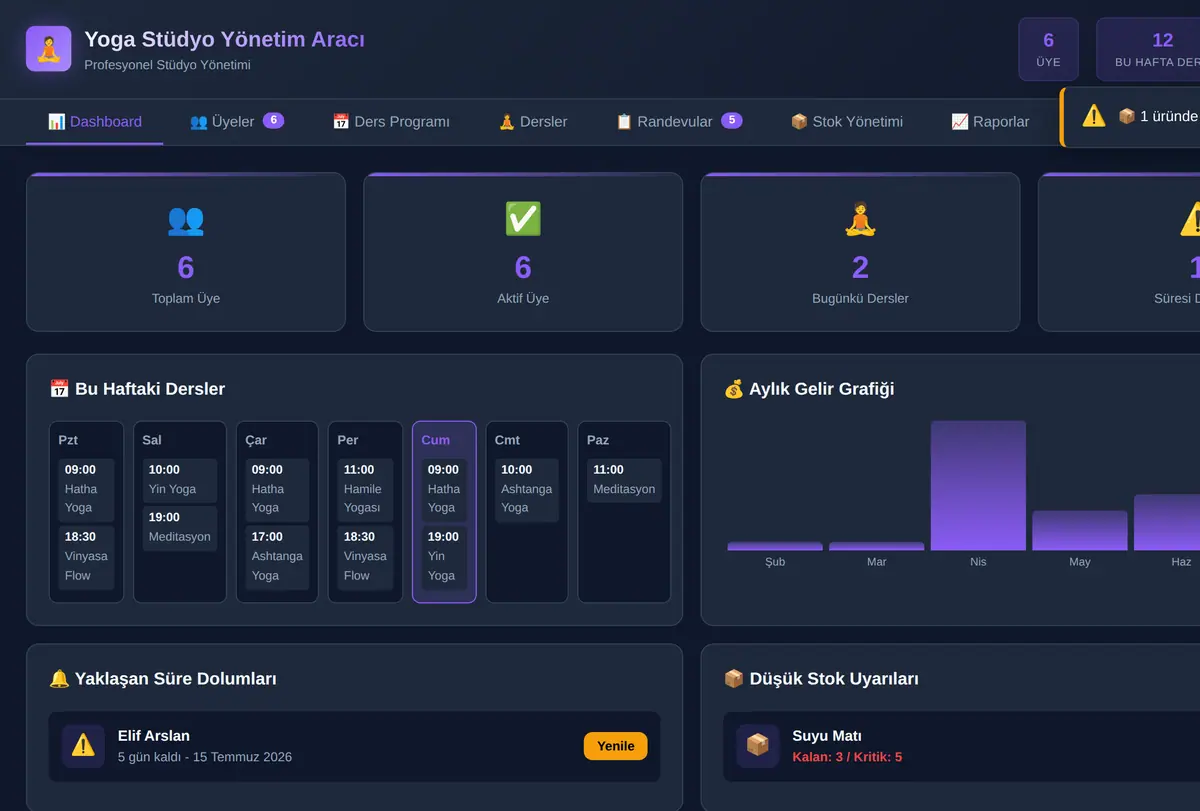Click the Toplam Üye stat card label
Image resolution: width=1200 pixels, height=811 pixels.
click(x=186, y=298)
